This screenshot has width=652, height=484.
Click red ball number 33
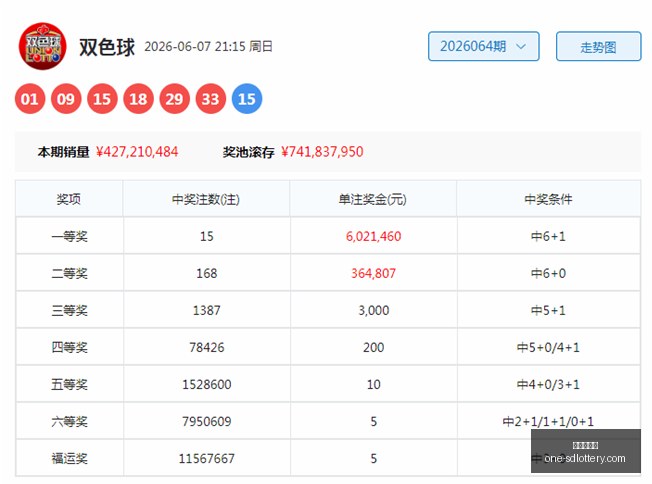coord(210,99)
